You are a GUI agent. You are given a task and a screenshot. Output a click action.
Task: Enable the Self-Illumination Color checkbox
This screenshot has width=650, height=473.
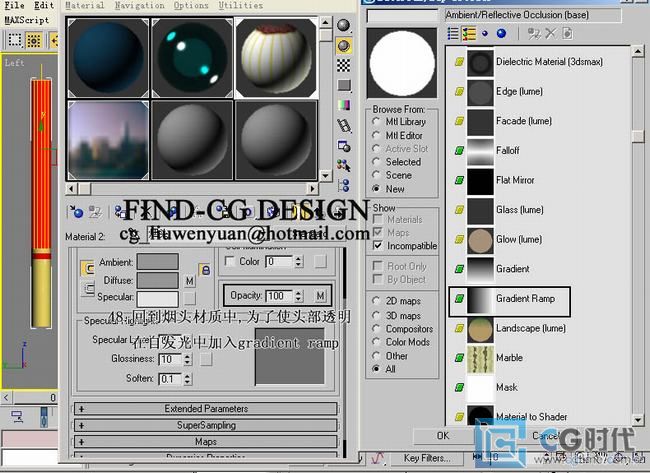[229, 261]
